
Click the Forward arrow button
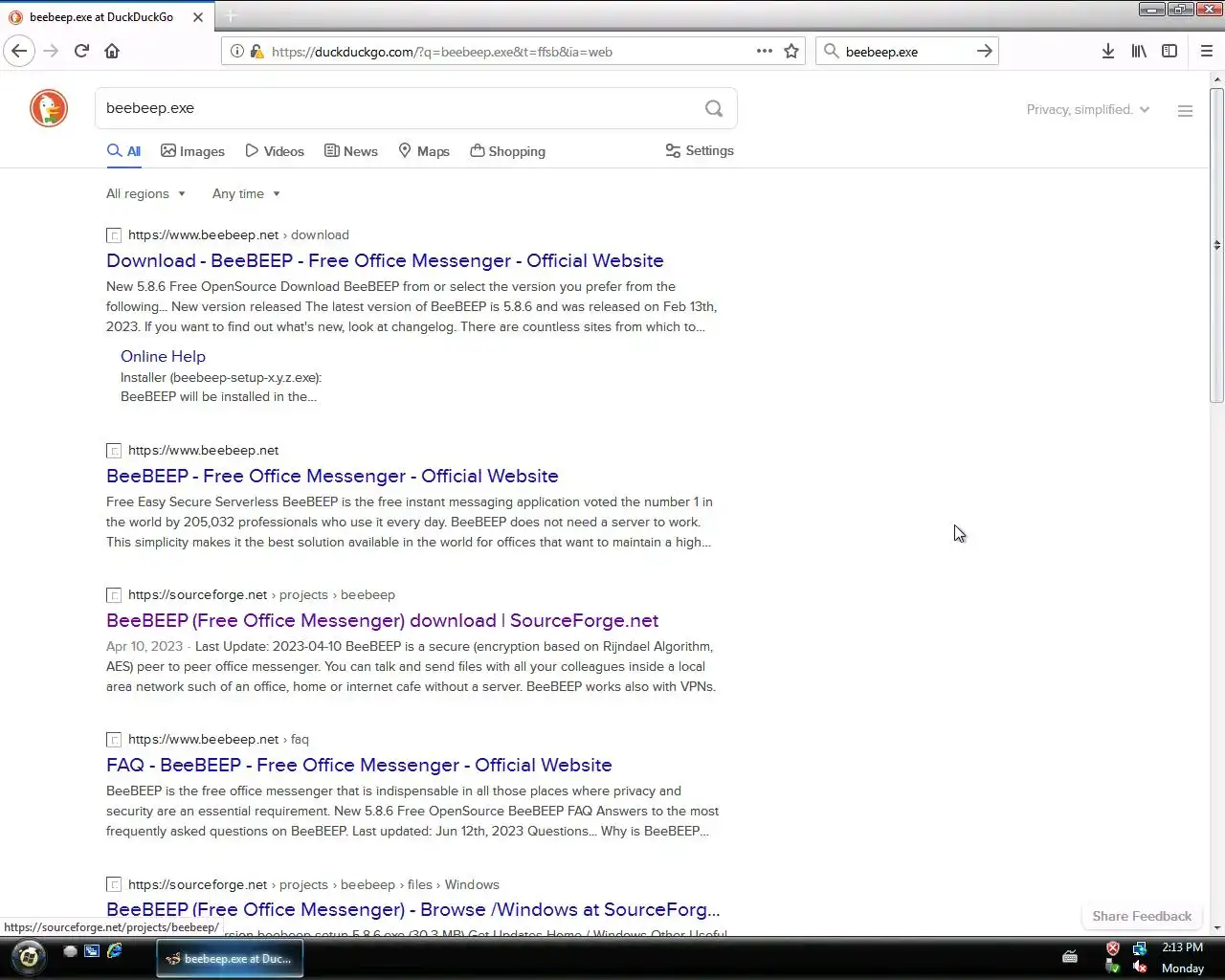pyautogui.click(x=52, y=51)
